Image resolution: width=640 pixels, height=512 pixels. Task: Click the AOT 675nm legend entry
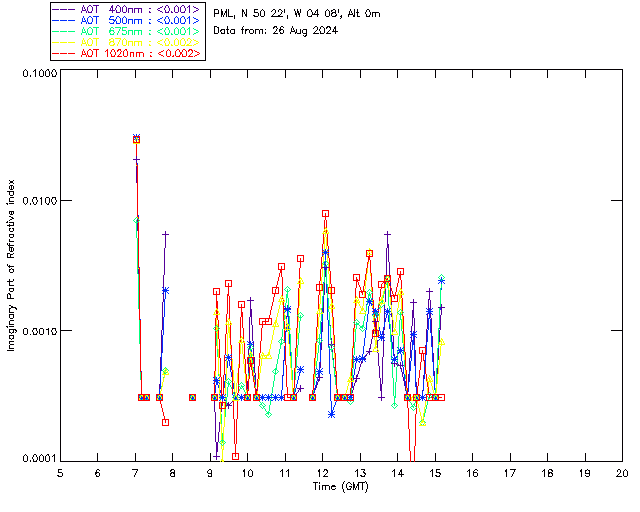127,31
